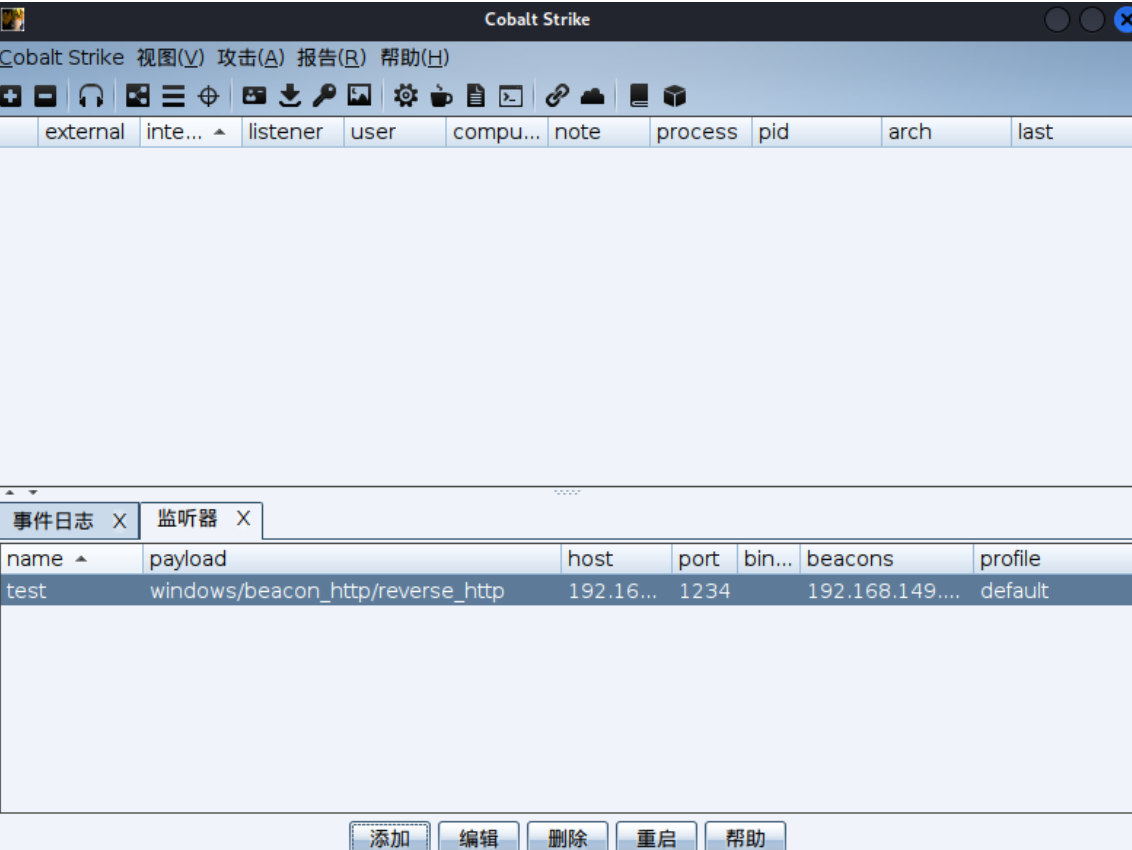Open Java applet attack coffee cup icon
The image size is (1132, 850).
point(440,96)
